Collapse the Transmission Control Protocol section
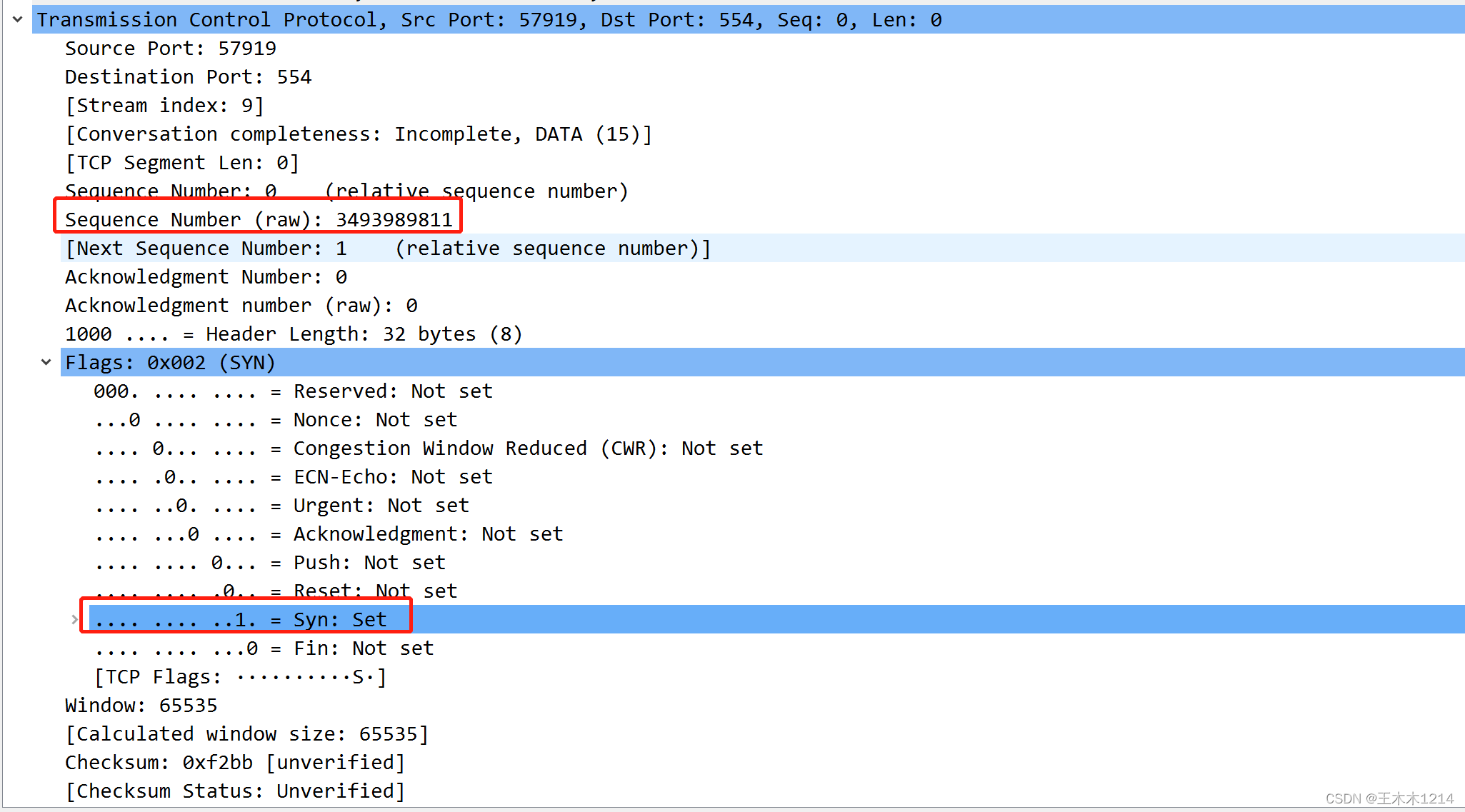 pyautogui.click(x=18, y=20)
